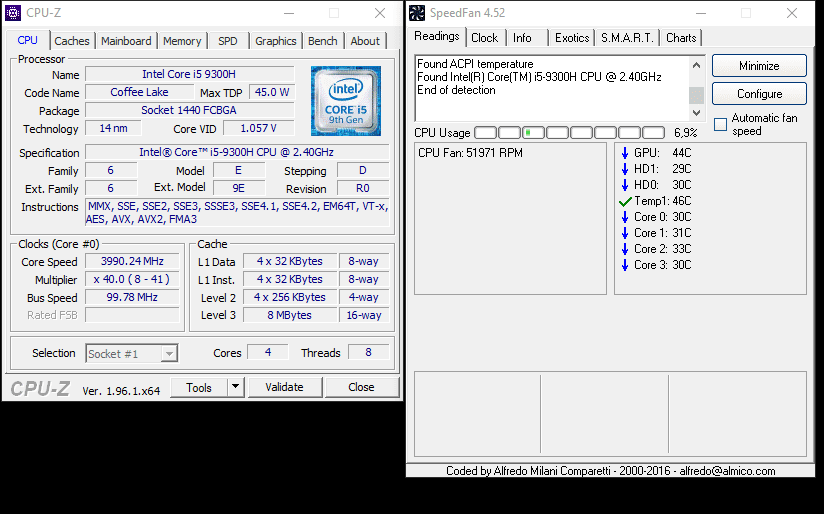Click the down arrow icon beside GPU temperature

tap(625, 153)
